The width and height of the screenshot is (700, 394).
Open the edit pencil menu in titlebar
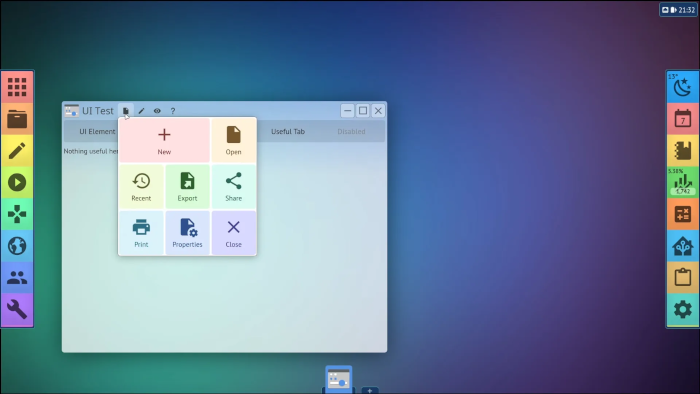click(142, 111)
